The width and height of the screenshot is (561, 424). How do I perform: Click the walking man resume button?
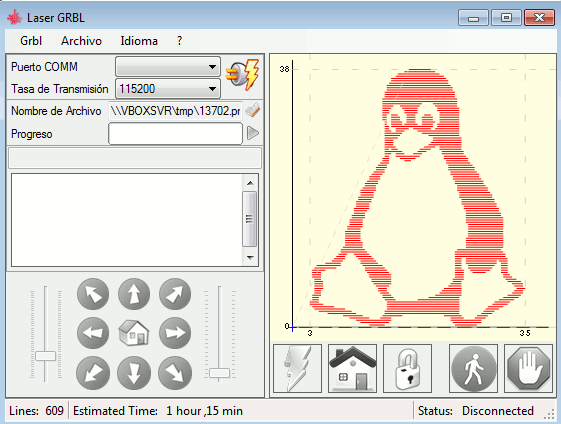point(473,369)
